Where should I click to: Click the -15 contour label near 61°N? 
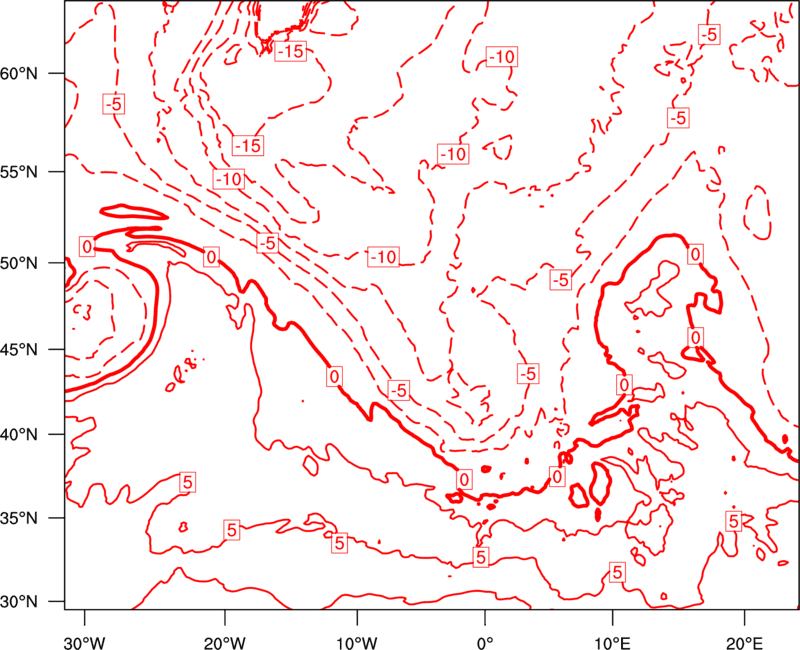click(x=290, y=51)
